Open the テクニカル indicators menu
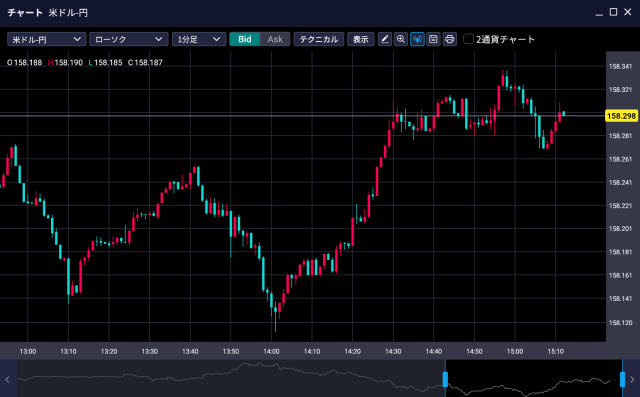 pos(319,39)
